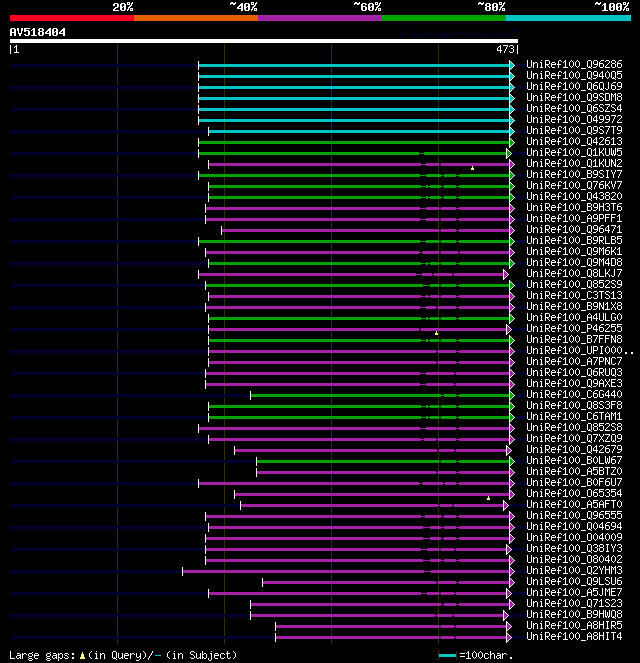Click the yellow query gap marker on the O65354 row
Screen dimensions: 640x663
coord(488,498)
